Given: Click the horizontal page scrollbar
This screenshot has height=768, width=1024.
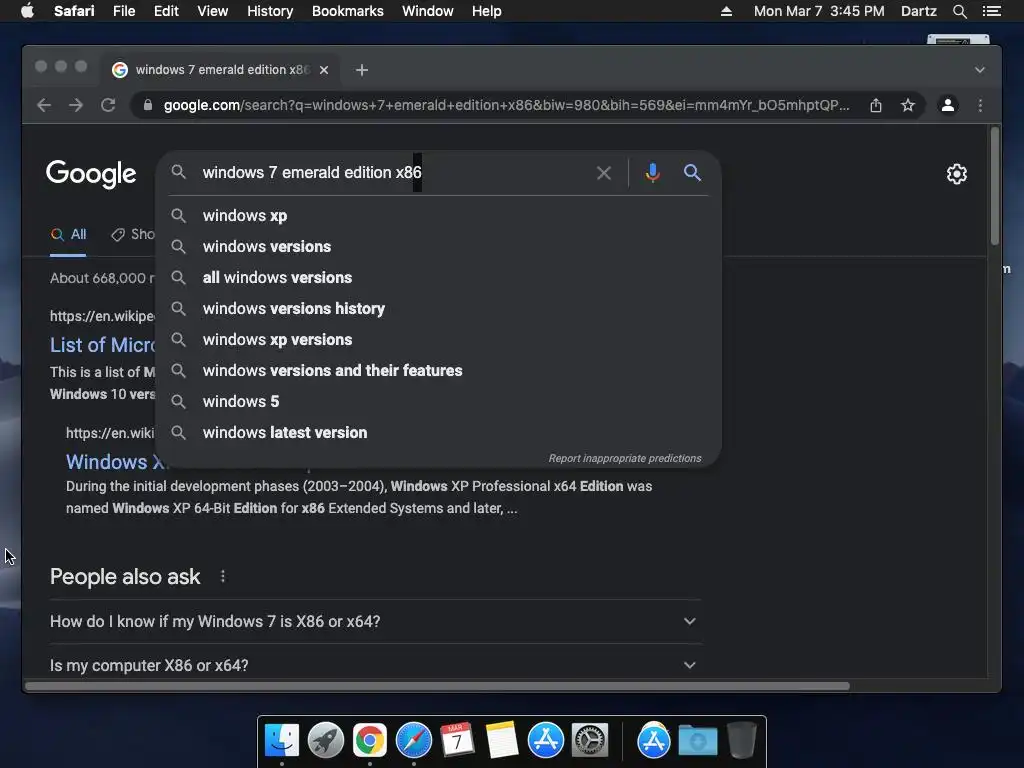Looking at the screenshot, I should [438, 686].
